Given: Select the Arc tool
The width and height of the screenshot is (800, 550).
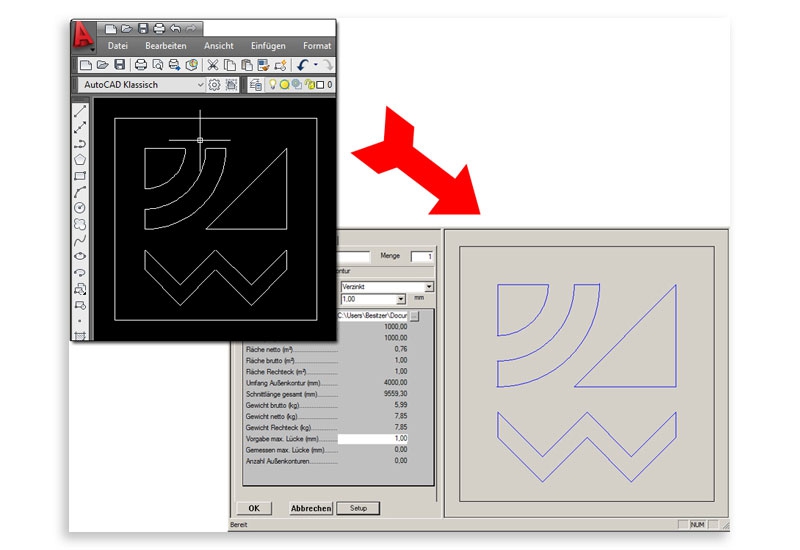Looking at the screenshot, I should 80,192.
